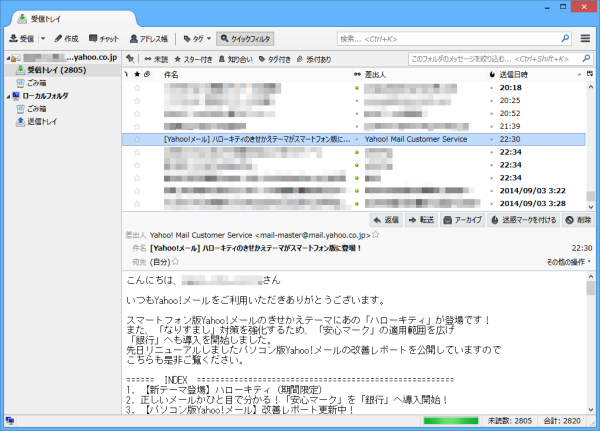Open the message dated 2014/09/03 3:28
The height and width of the screenshot is (431, 600).
(354, 204)
